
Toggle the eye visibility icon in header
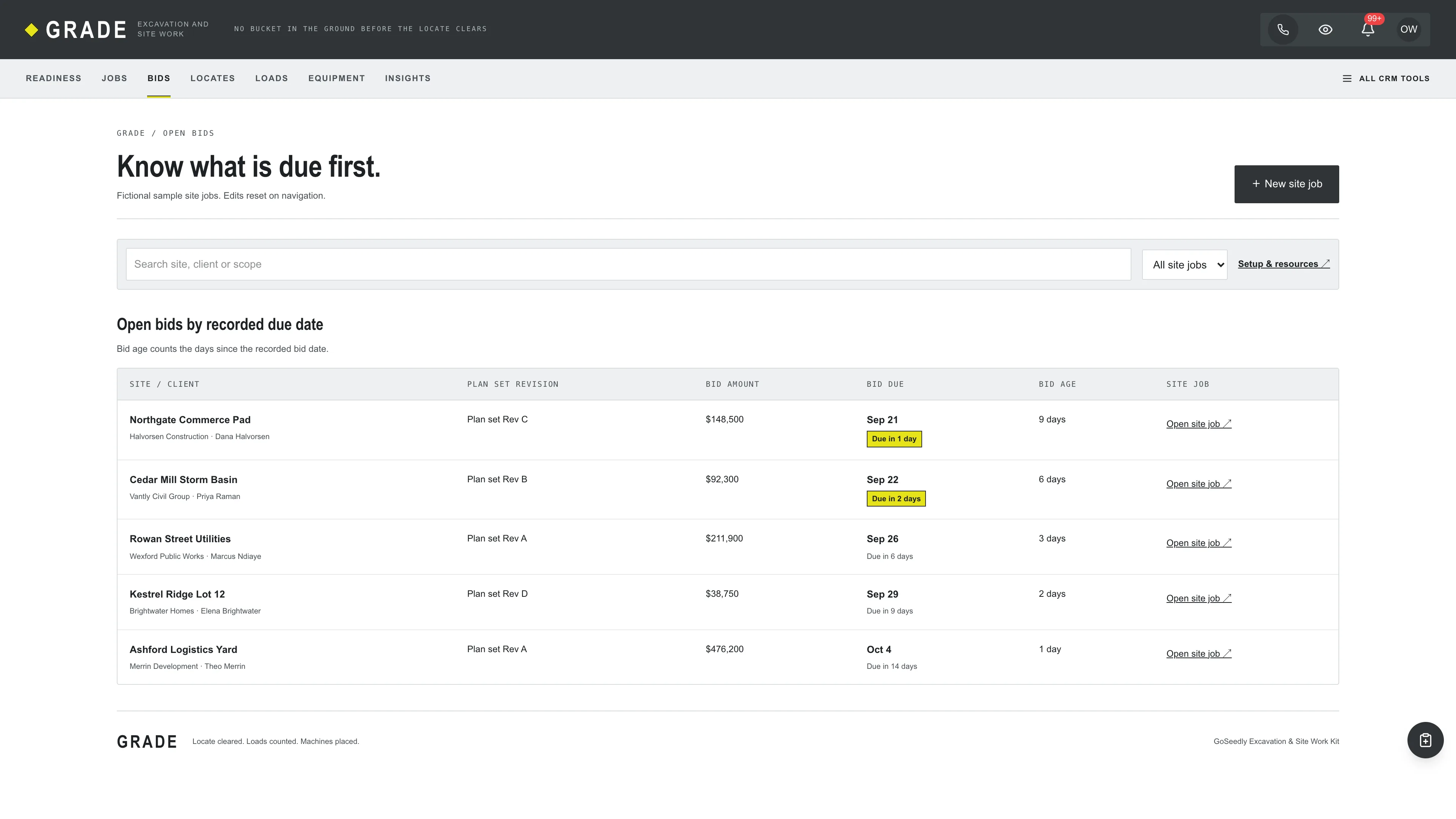(x=1326, y=30)
